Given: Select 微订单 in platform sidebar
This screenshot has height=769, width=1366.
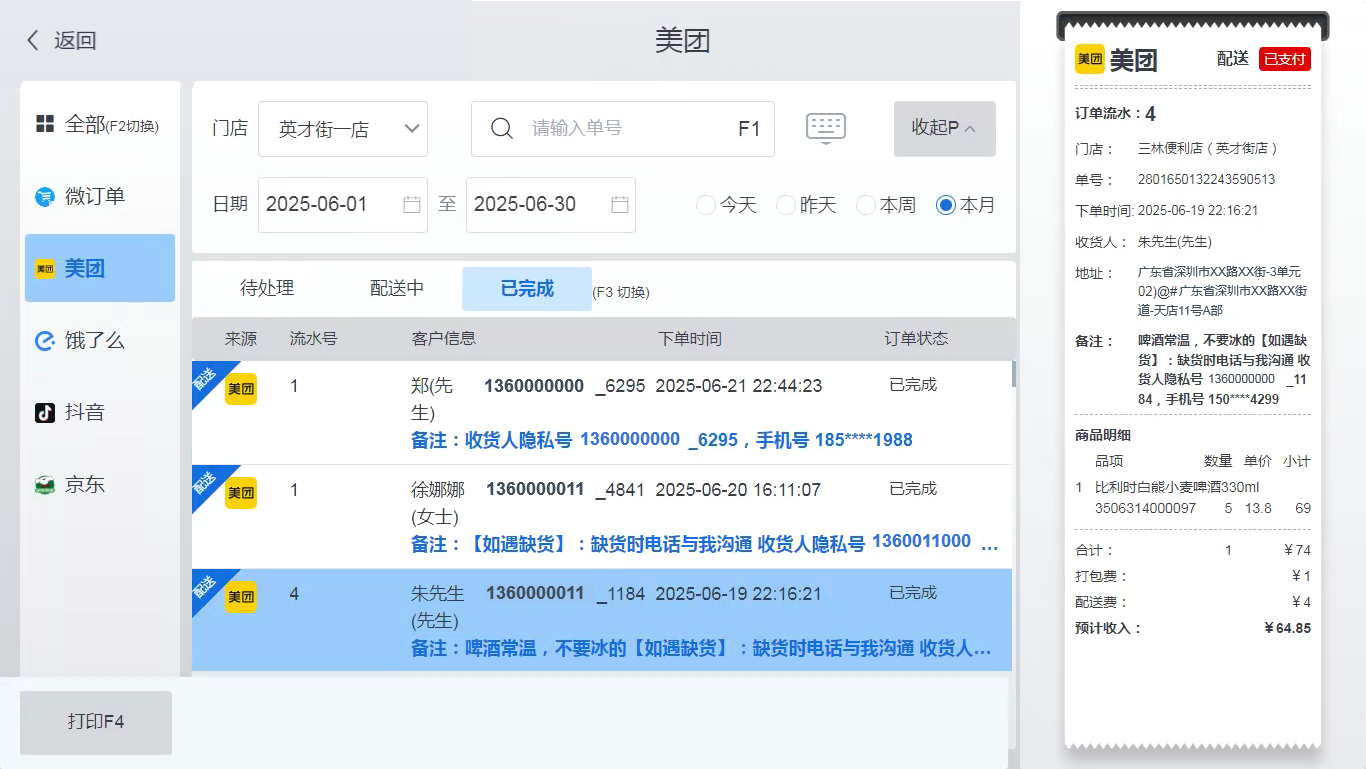Looking at the screenshot, I should pyautogui.click(x=100, y=197).
